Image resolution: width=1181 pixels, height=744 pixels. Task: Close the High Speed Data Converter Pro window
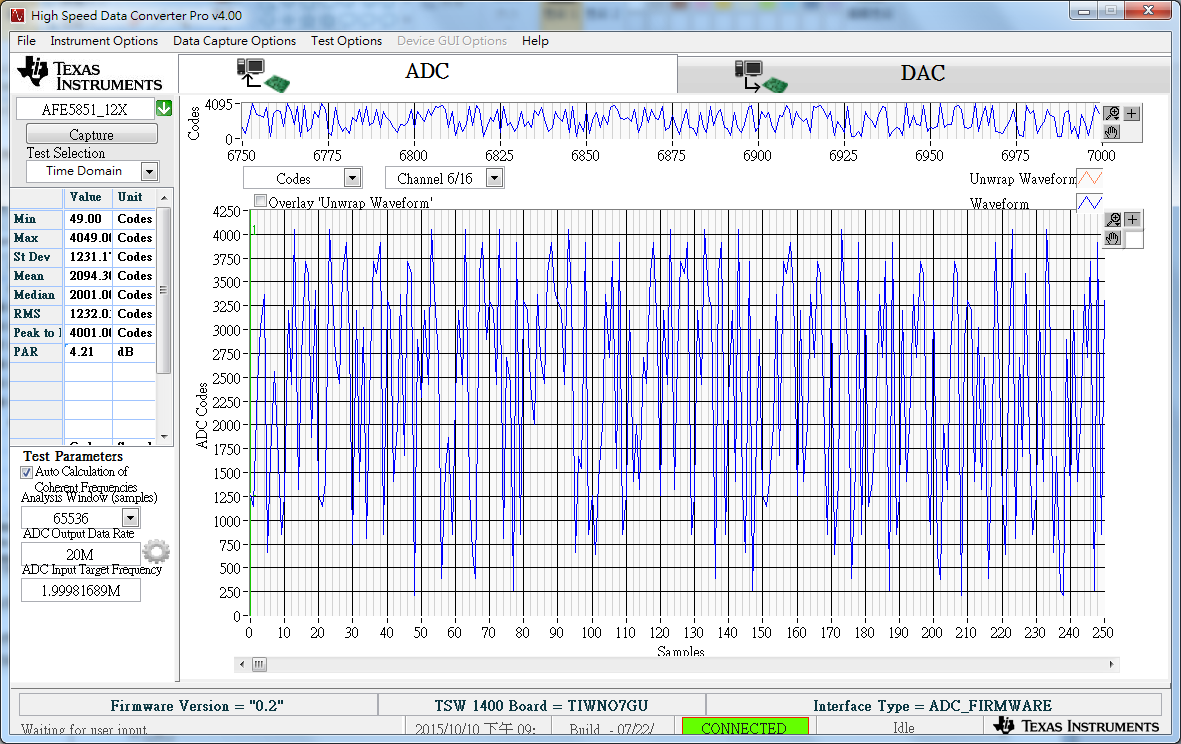coord(1149,11)
